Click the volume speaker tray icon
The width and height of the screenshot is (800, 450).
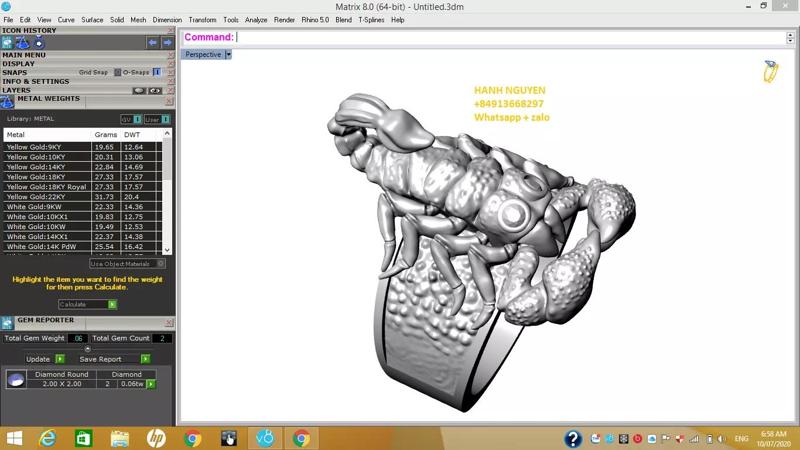721,439
